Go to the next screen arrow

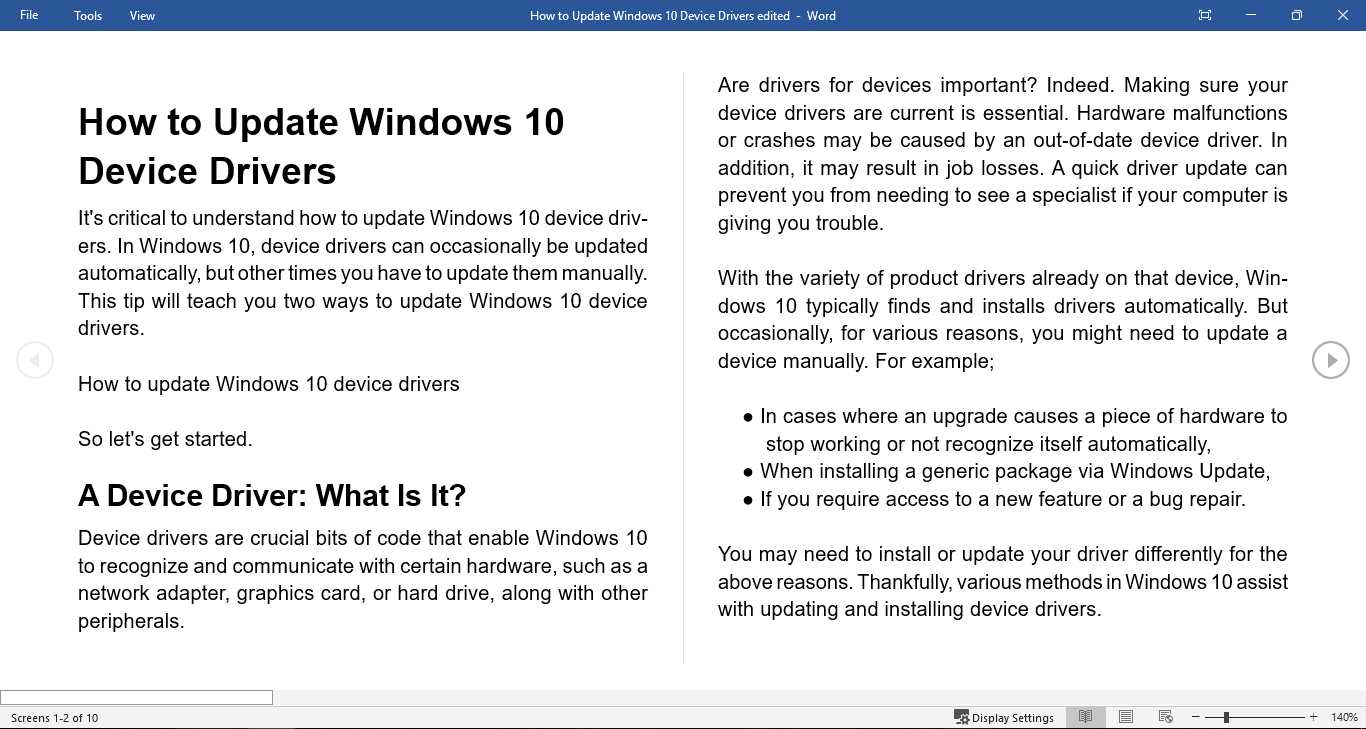pos(1331,360)
